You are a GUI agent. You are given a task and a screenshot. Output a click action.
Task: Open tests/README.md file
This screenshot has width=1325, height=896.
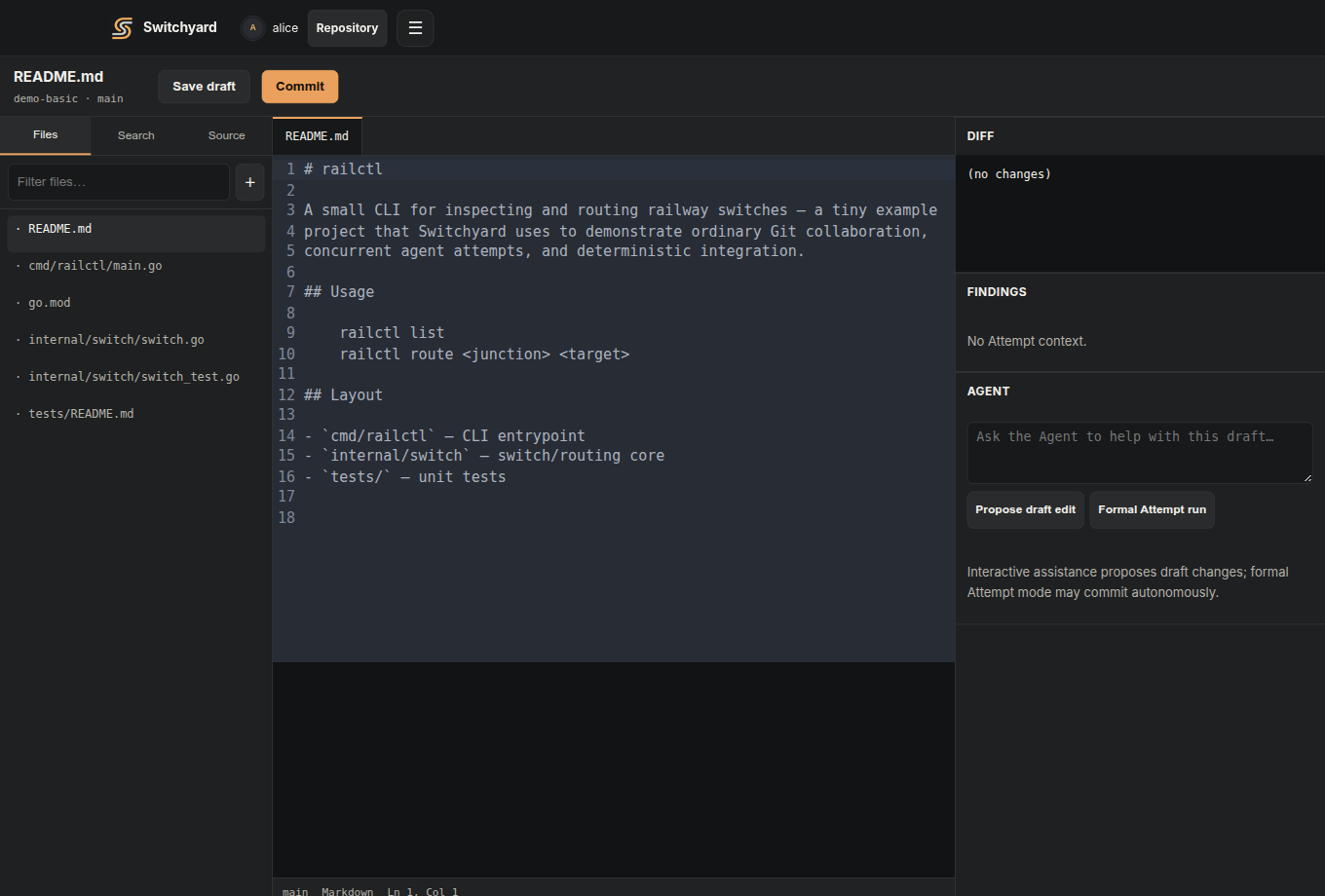136,414
